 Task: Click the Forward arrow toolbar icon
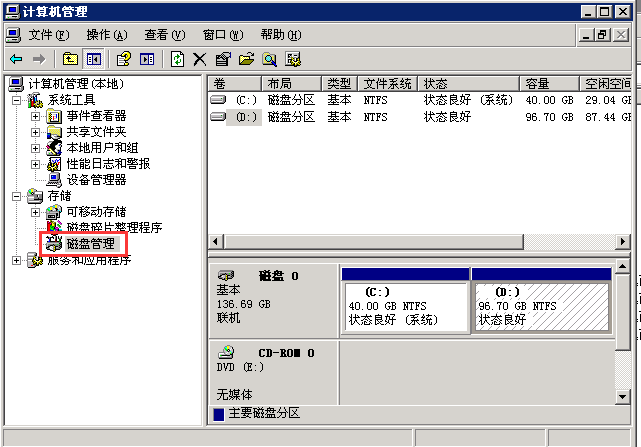coord(39,59)
